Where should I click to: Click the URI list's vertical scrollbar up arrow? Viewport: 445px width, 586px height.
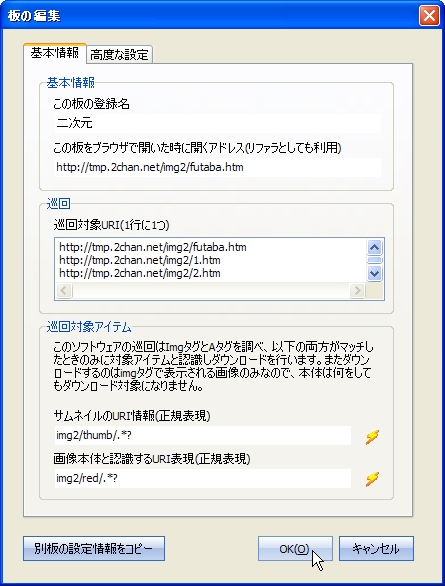pos(374,247)
